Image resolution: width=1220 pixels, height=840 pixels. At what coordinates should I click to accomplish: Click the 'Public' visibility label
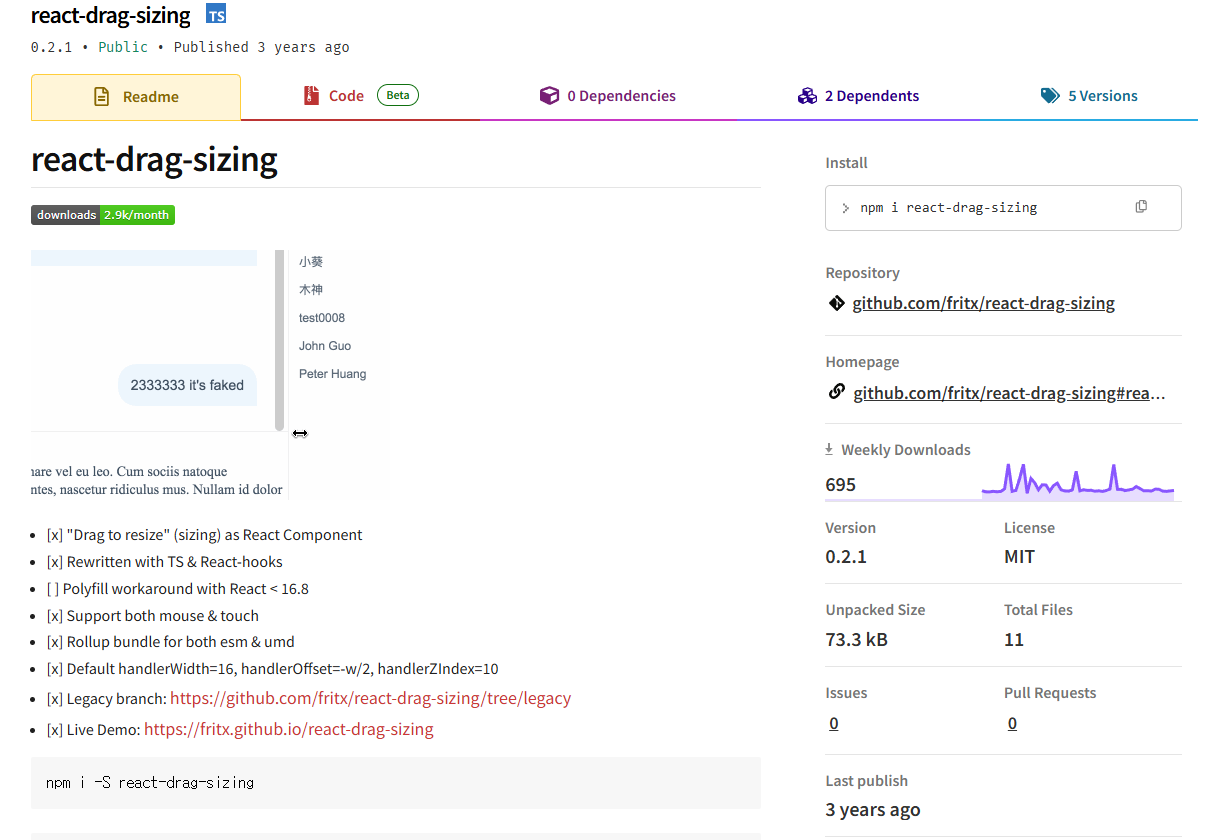(123, 47)
